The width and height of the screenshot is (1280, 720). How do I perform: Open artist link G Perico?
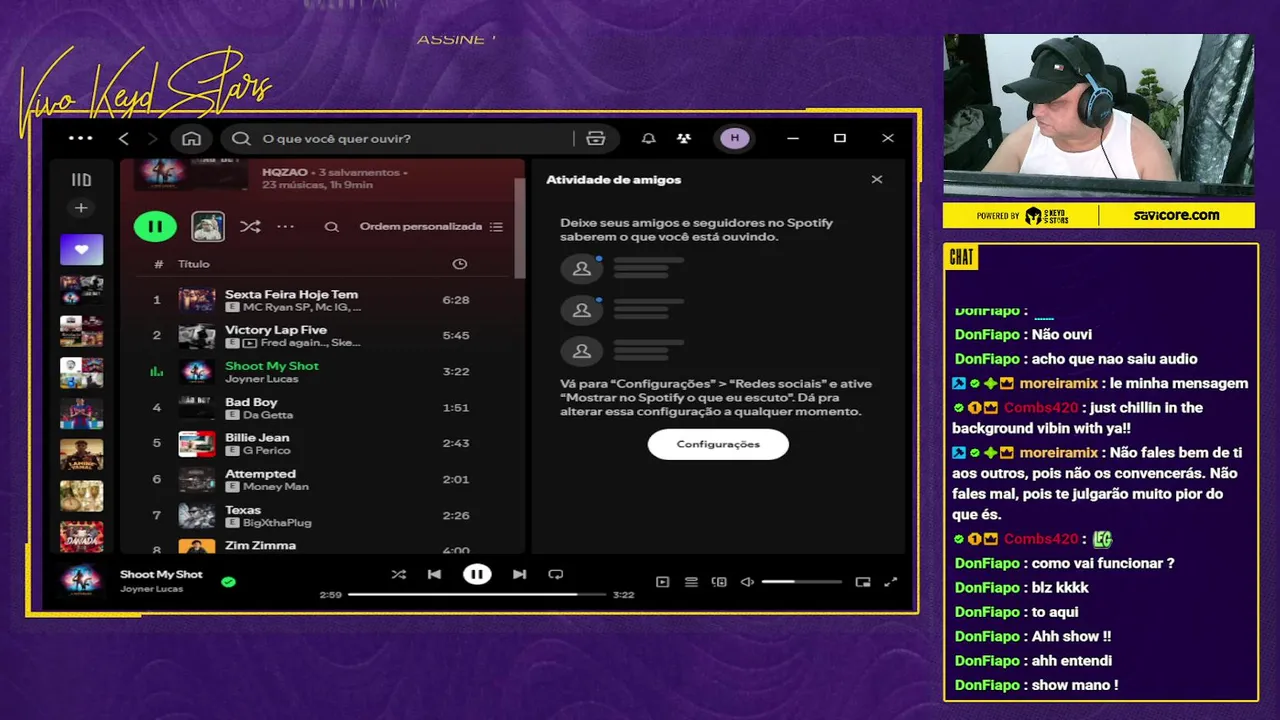tap(266, 451)
